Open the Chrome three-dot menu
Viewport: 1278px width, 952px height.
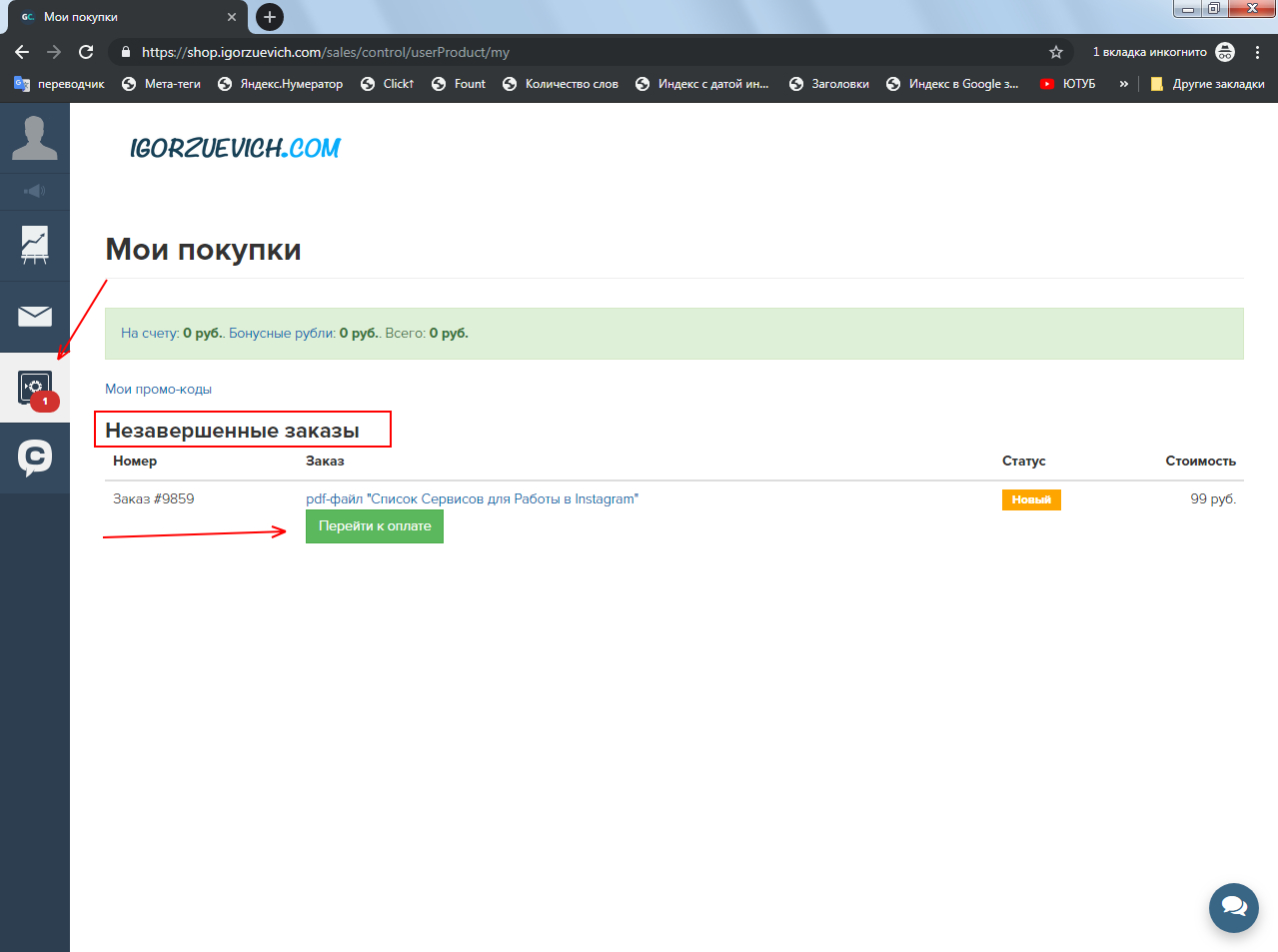click(x=1258, y=52)
